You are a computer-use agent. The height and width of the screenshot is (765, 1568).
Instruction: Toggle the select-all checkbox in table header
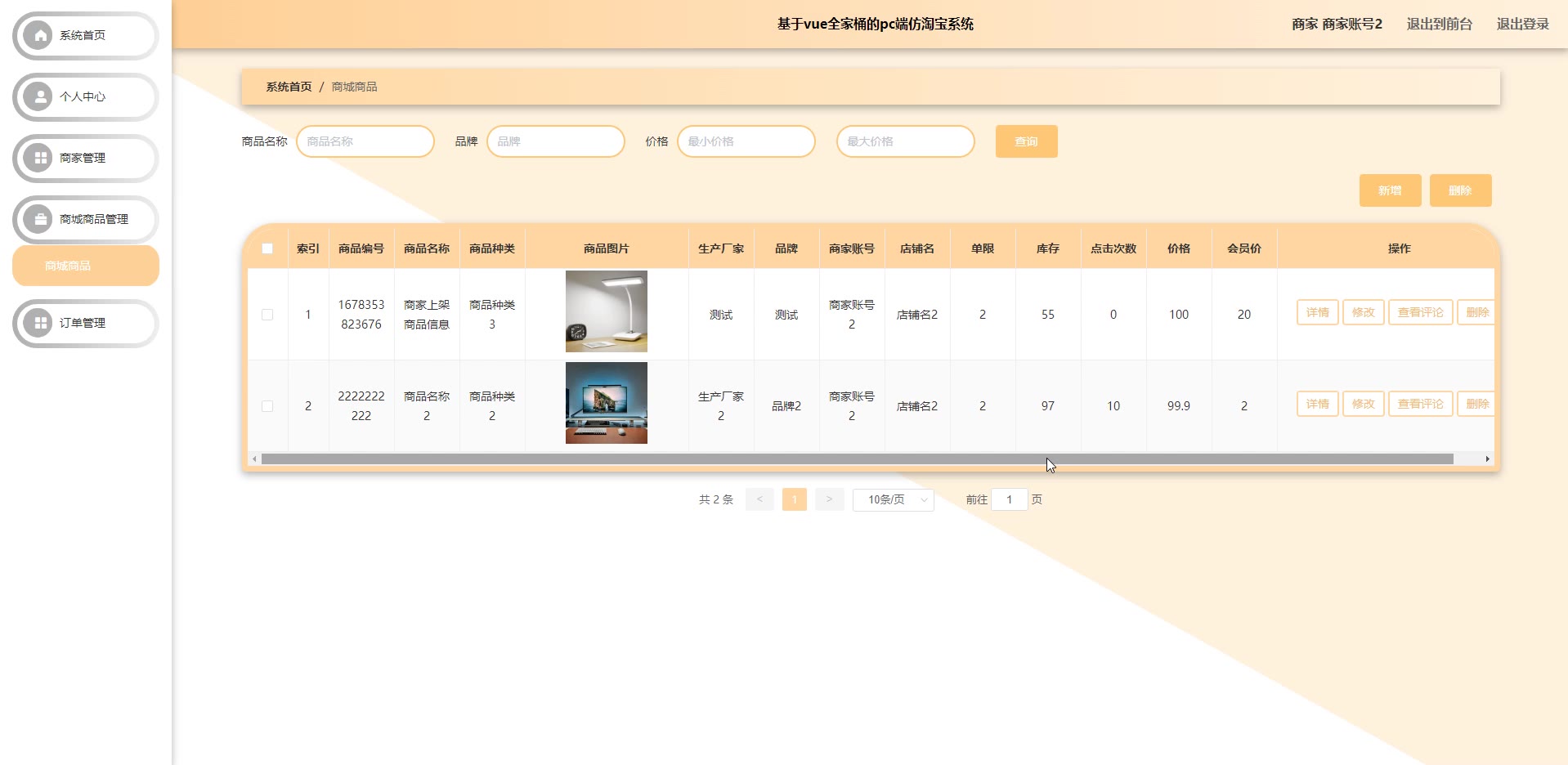point(267,248)
